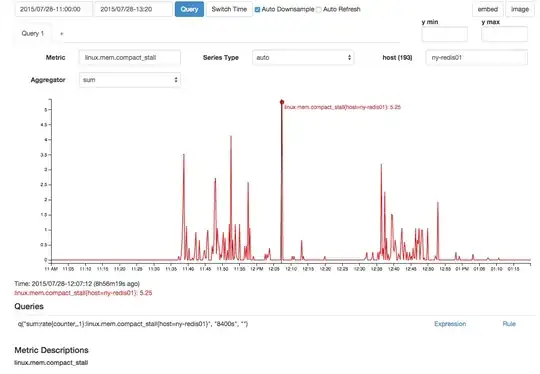Focus the start time input field
540x374 pixels.
(53, 9)
